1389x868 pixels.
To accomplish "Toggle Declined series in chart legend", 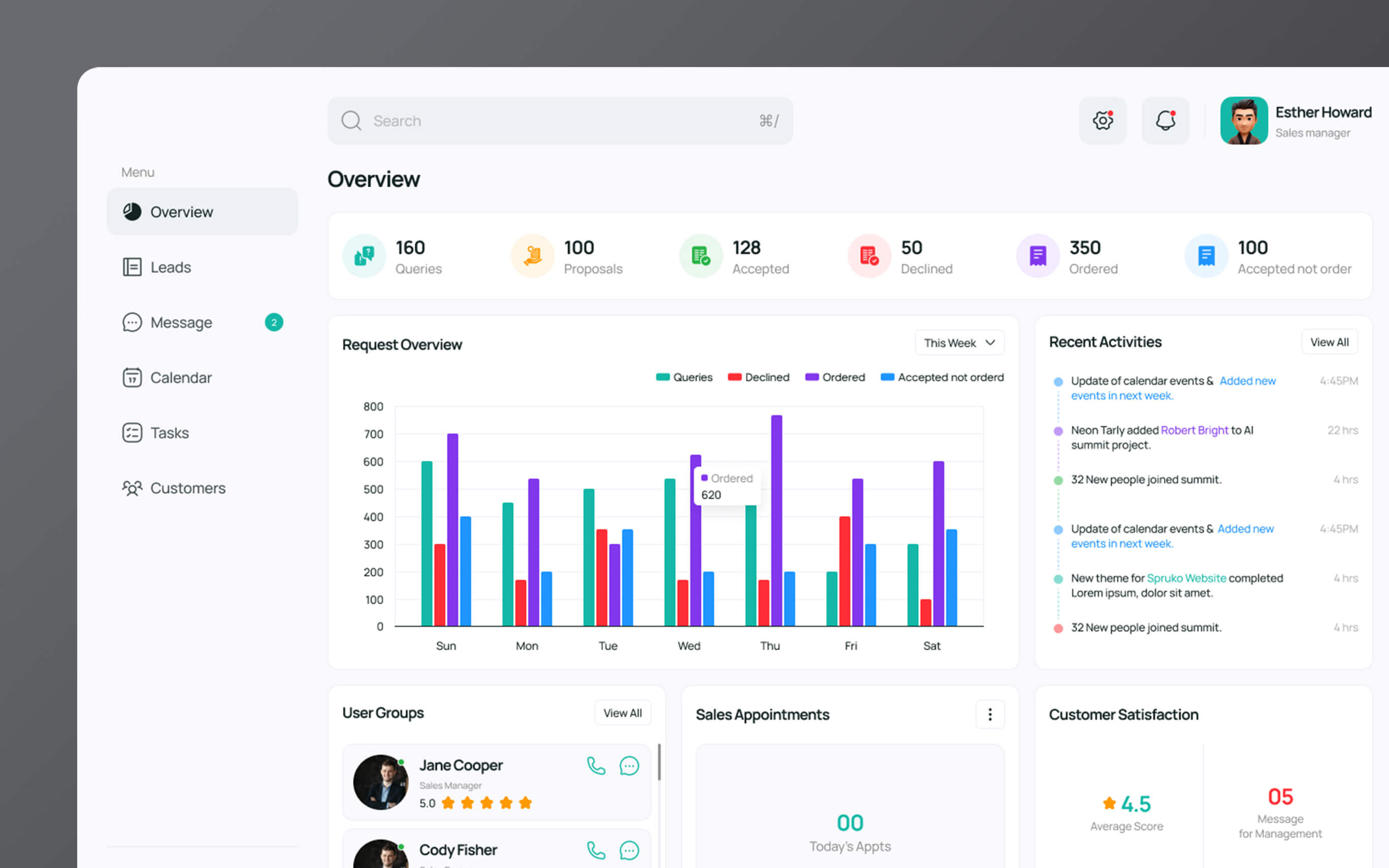I will coord(758,377).
